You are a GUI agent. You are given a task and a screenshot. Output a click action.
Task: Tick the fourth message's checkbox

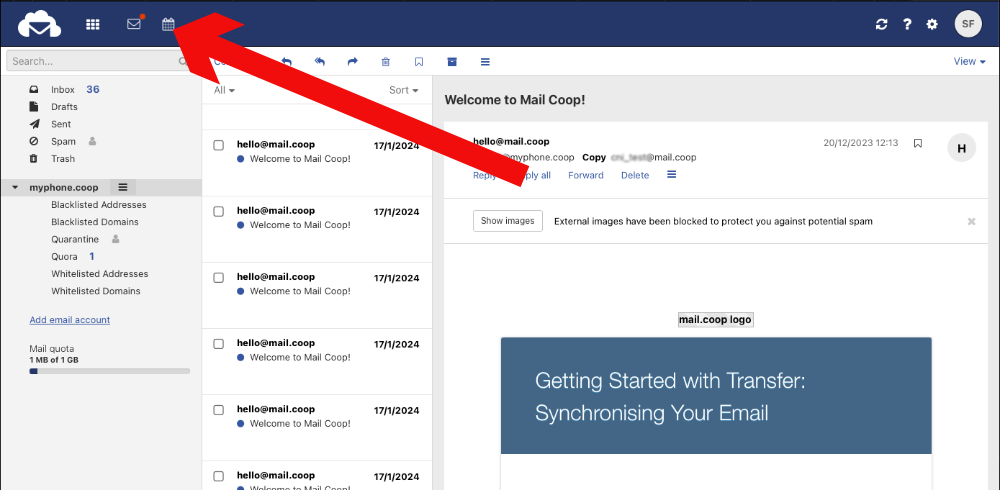[x=219, y=344]
